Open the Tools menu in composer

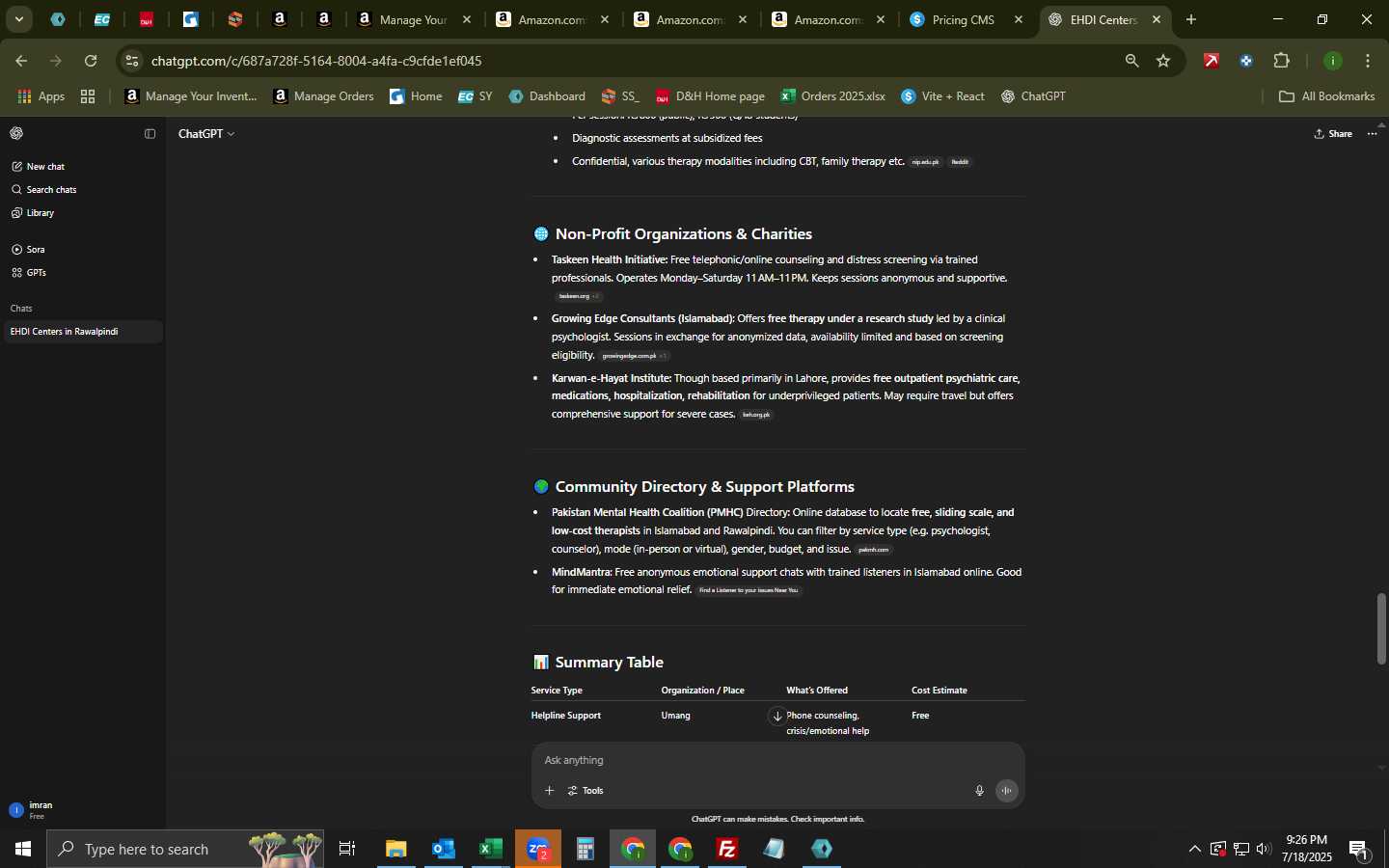(586, 791)
